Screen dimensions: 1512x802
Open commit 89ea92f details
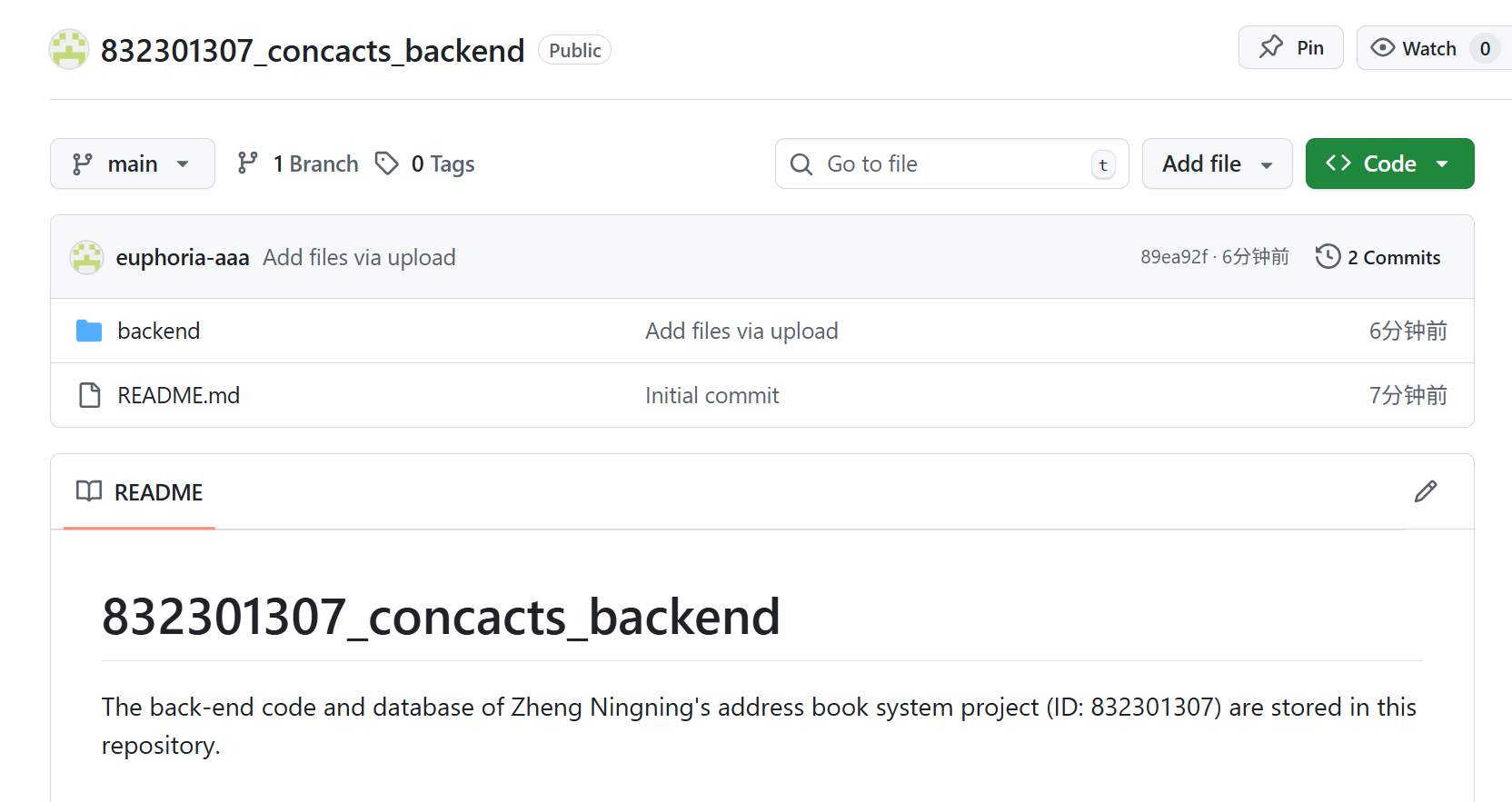coord(1174,257)
